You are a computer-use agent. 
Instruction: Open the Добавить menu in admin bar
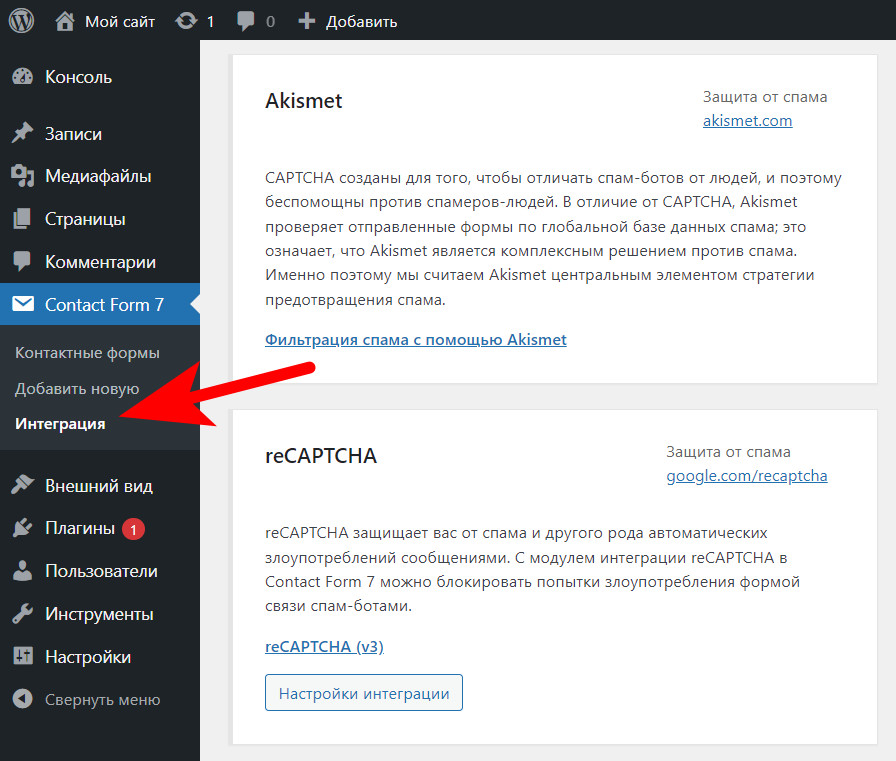pyautogui.click(x=361, y=22)
